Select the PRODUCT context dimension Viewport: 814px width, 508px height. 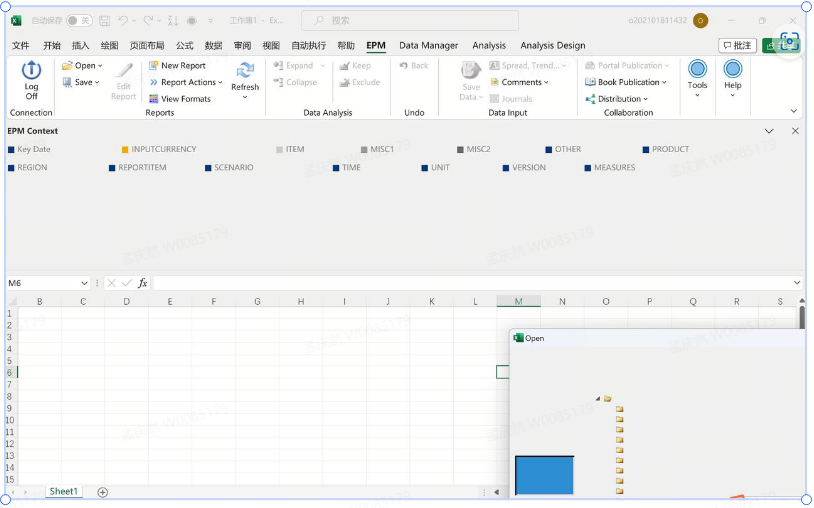coord(666,149)
